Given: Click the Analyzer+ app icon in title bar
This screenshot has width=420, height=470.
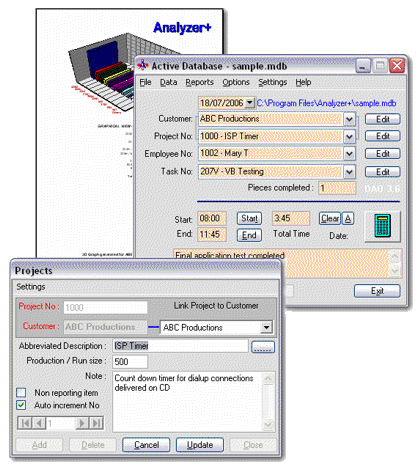Looking at the screenshot, I should click(x=143, y=66).
